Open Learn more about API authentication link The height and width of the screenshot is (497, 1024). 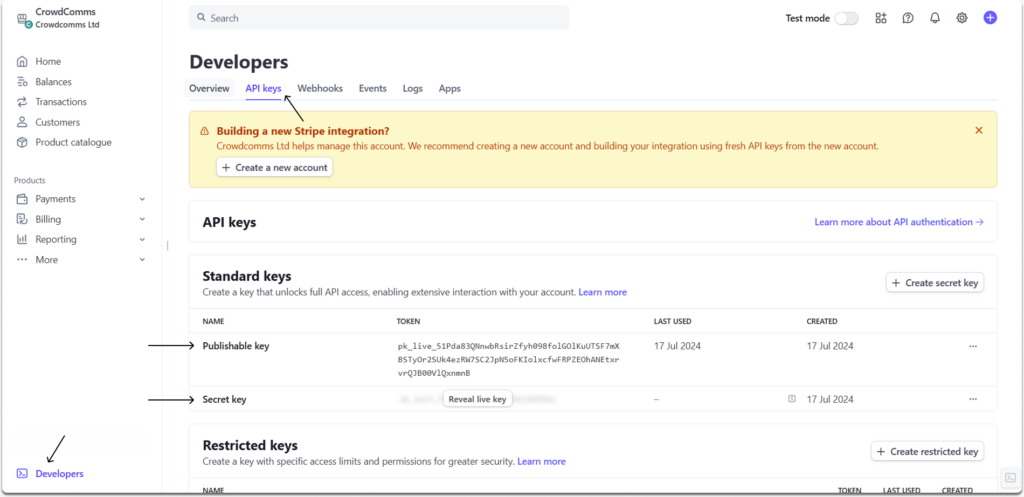pos(899,222)
